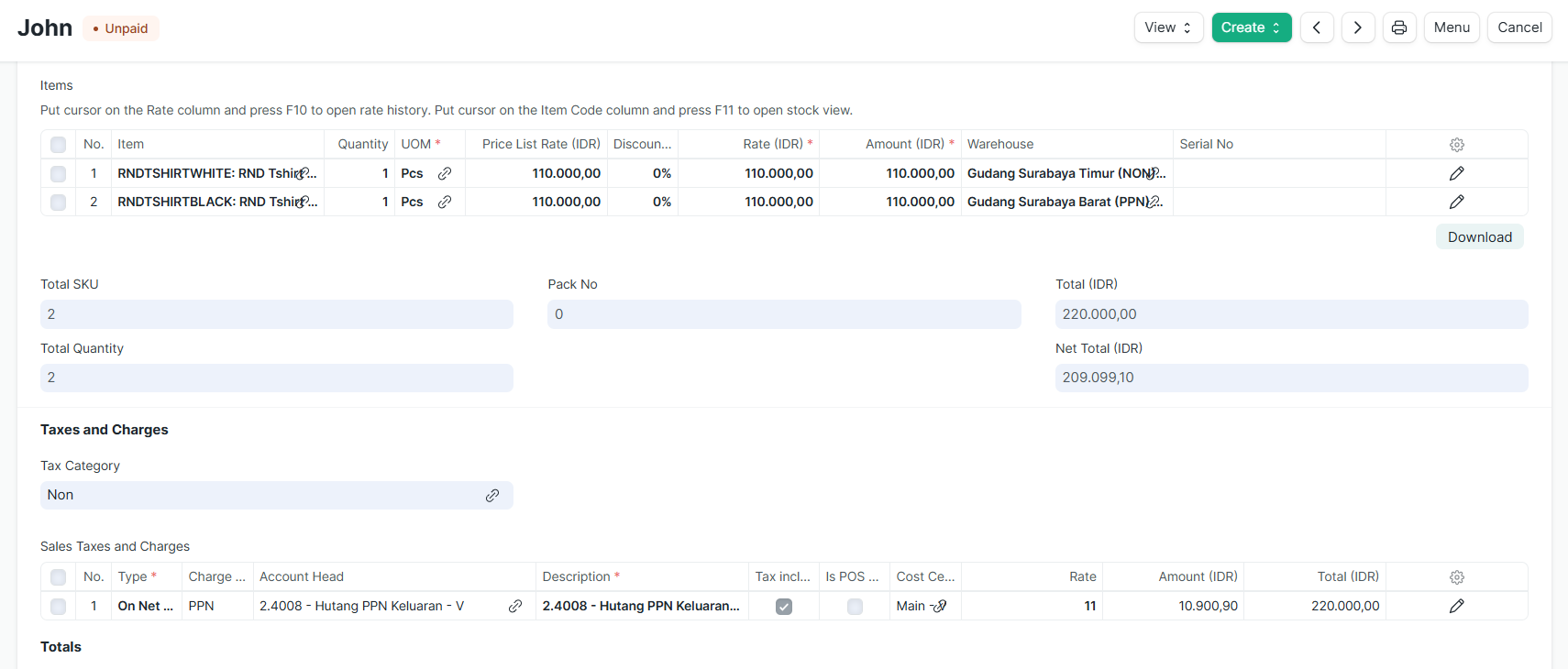
Task: Toggle Tax included in rate checkbox
Action: click(784, 606)
